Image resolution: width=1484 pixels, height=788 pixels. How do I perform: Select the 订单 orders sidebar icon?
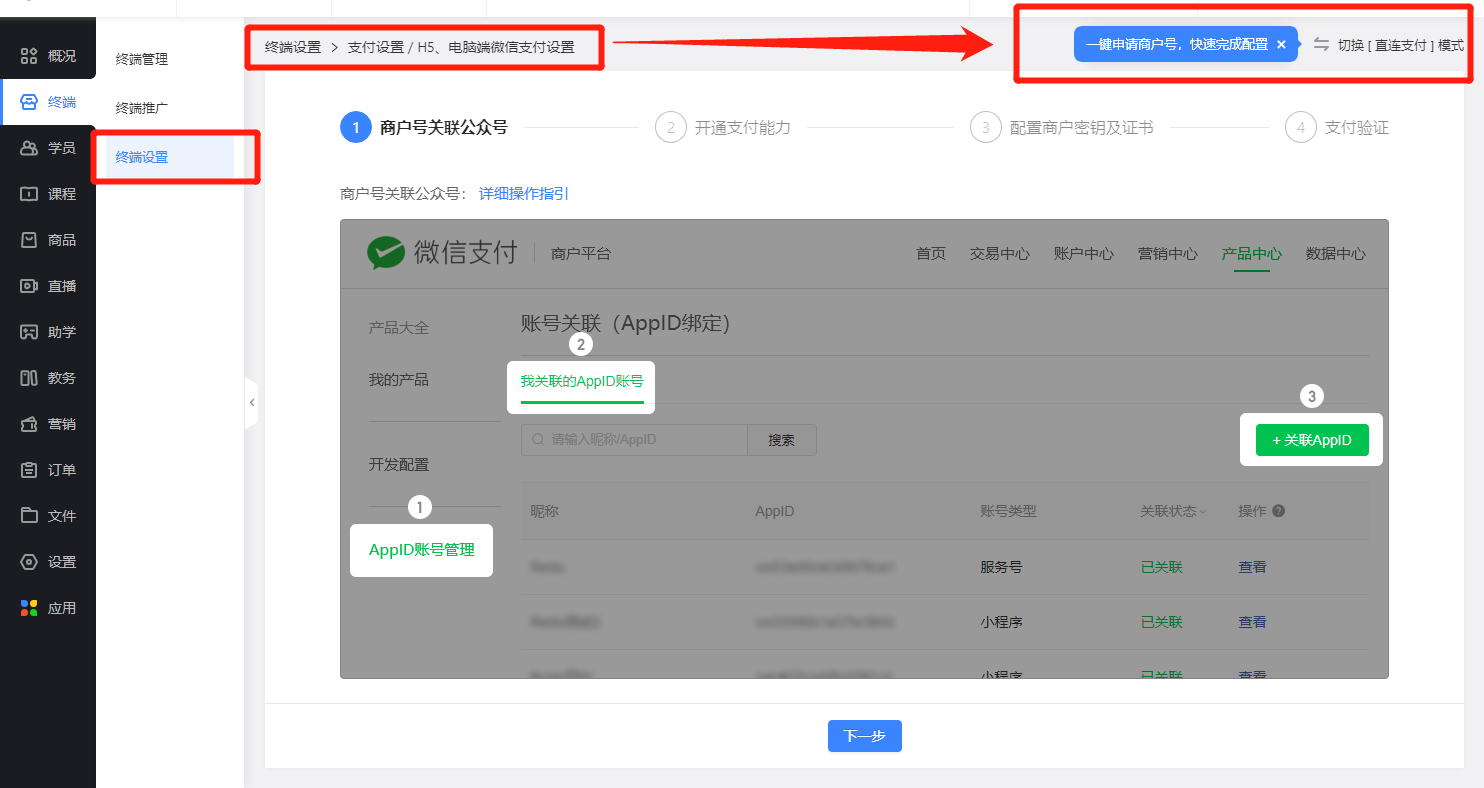(x=29, y=470)
